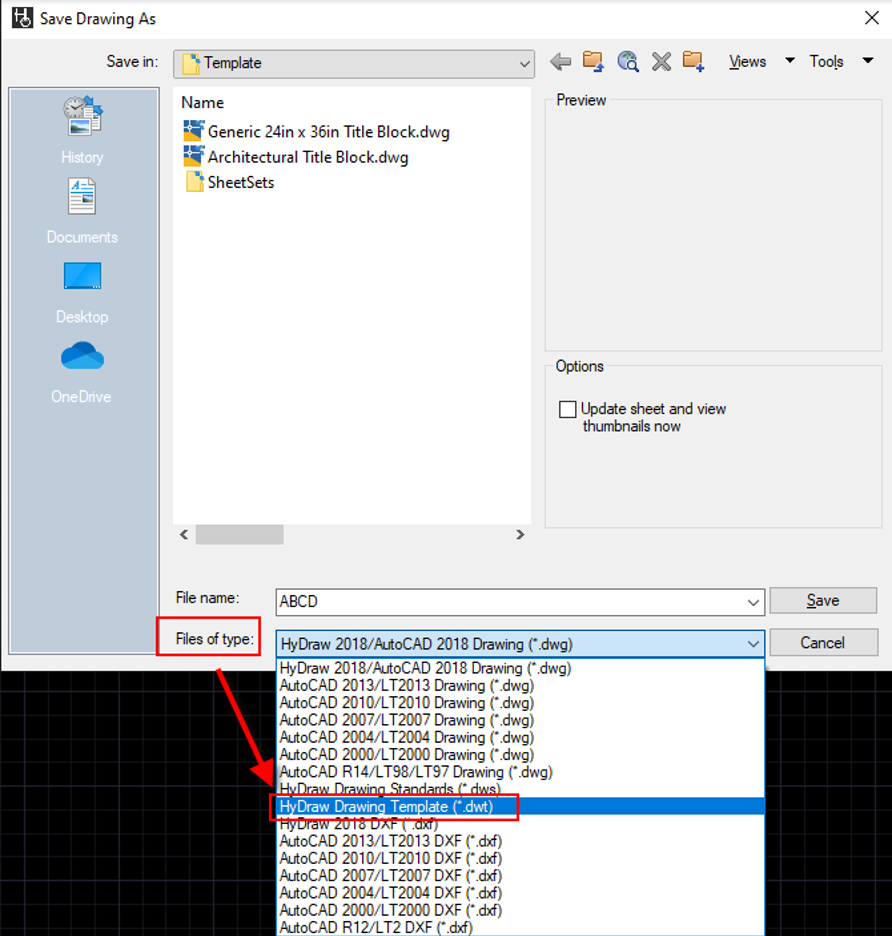Click the Tools dropdown arrow
892x936 pixels.
(868, 60)
